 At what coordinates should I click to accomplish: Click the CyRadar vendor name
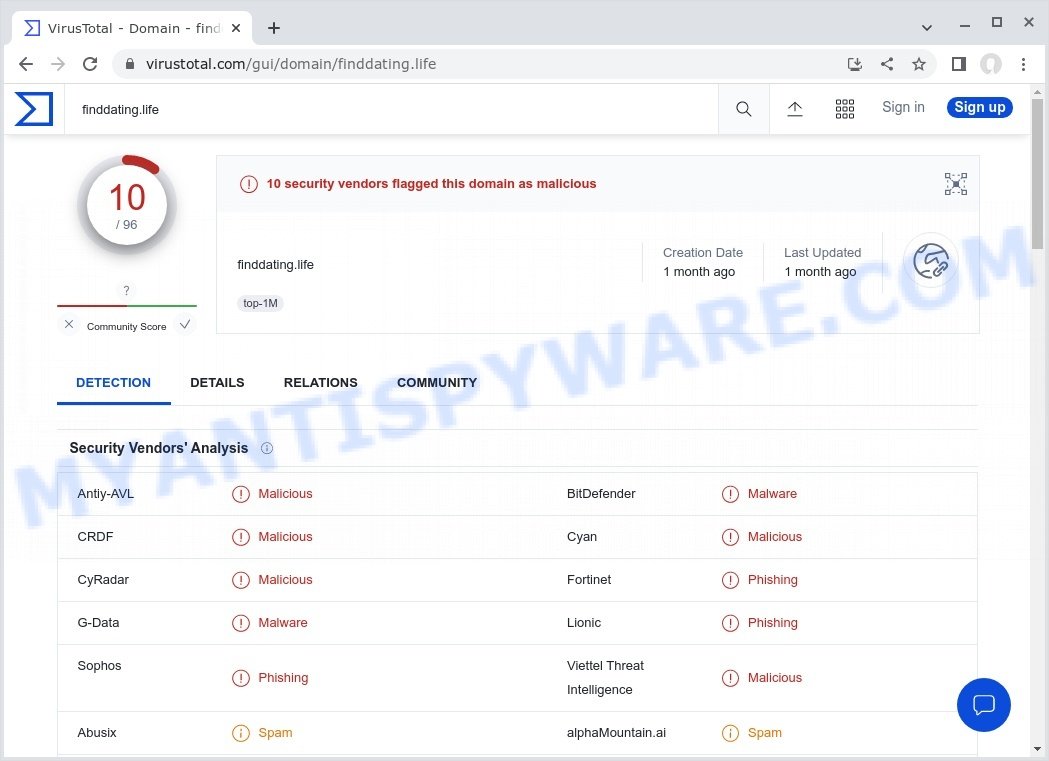tap(103, 580)
